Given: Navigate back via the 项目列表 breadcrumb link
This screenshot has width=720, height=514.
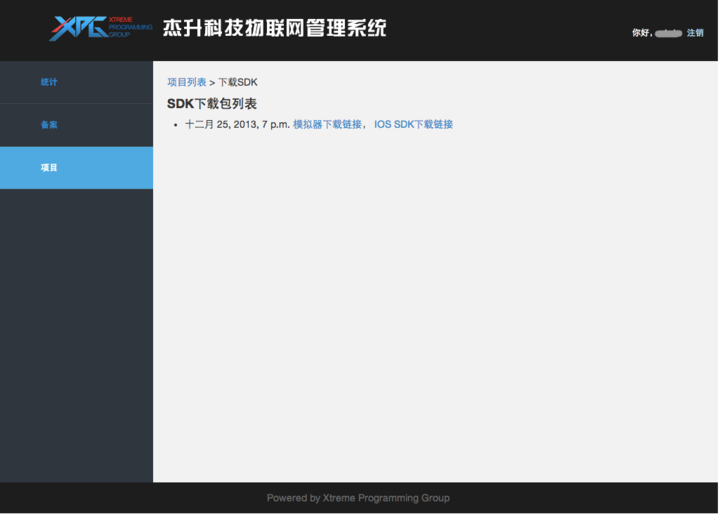Looking at the screenshot, I should click(186, 82).
